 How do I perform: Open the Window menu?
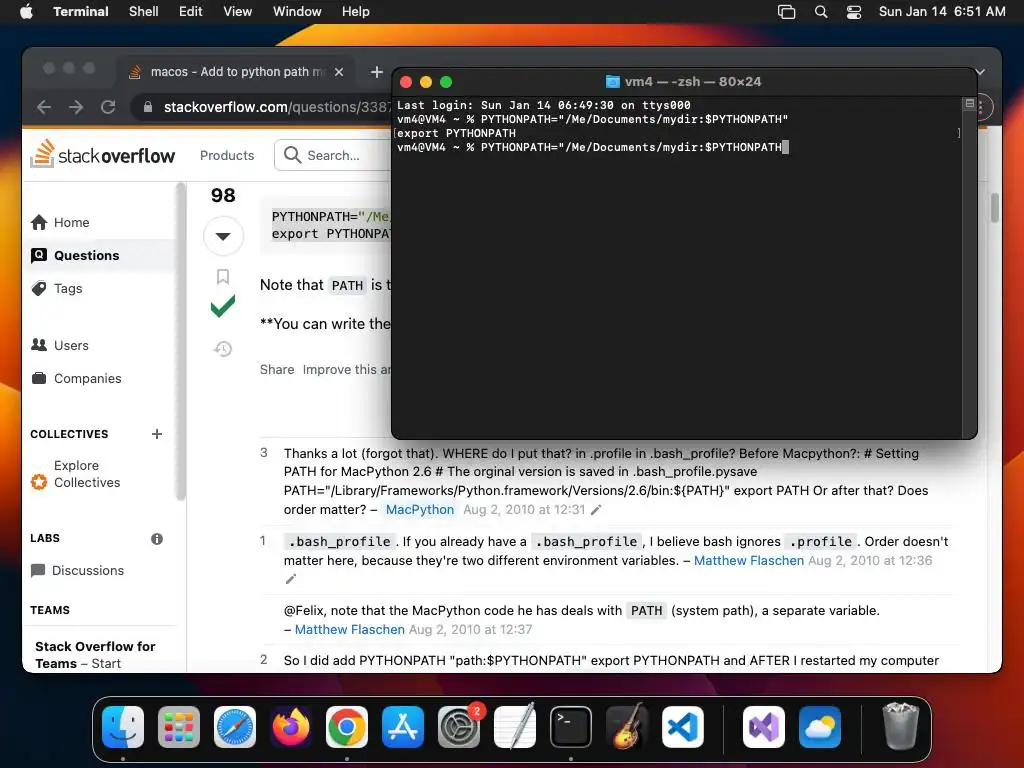pyautogui.click(x=297, y=12)
